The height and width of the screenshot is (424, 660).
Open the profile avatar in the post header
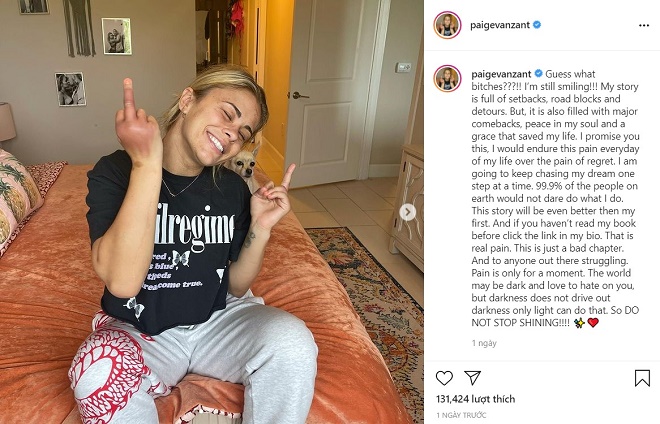pyautogui.click(x=447, y=25)
